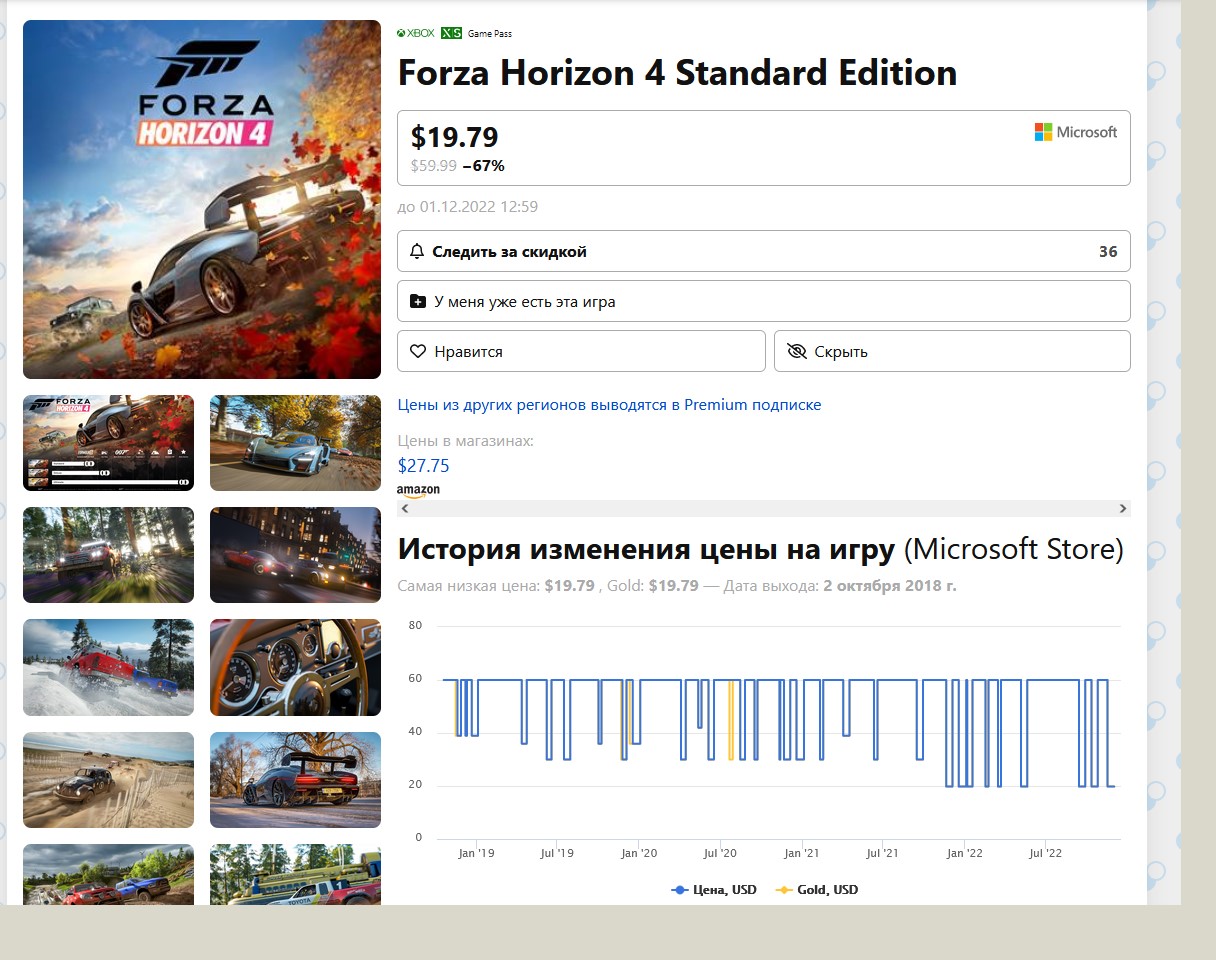This screenshot has height=960, width=1216.
Task: Toggle the Цена, USD legend series
Action: (x=714, y=890)
